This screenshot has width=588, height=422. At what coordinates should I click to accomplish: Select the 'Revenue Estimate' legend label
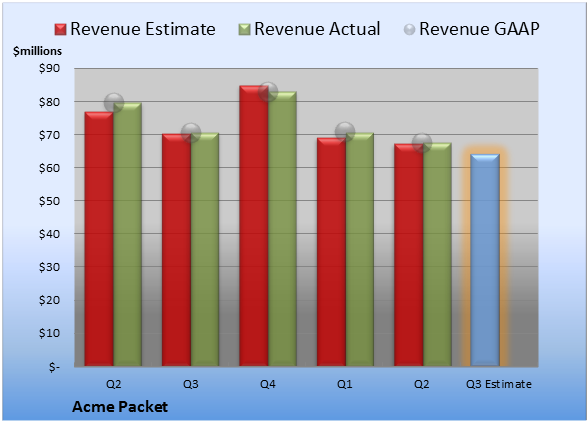tap(143, 29)
